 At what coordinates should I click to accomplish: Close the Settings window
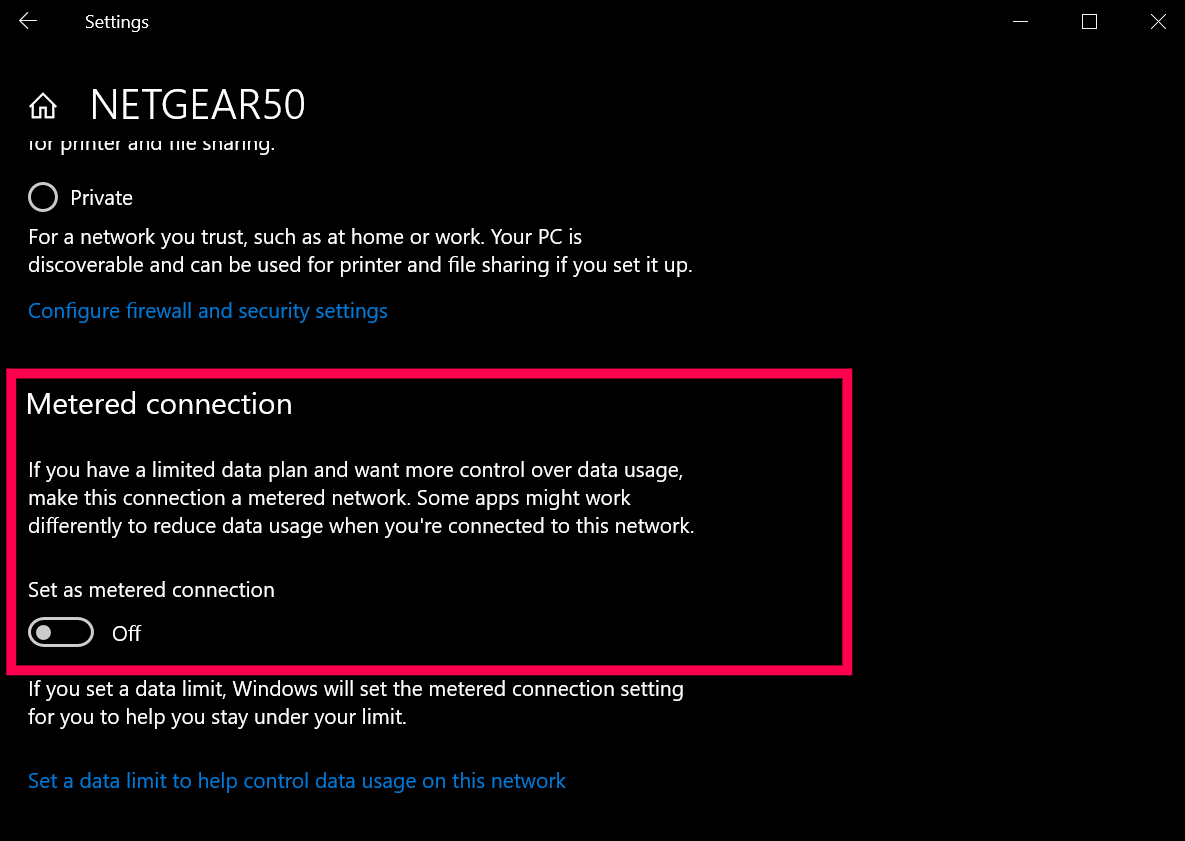point(1158,21)
